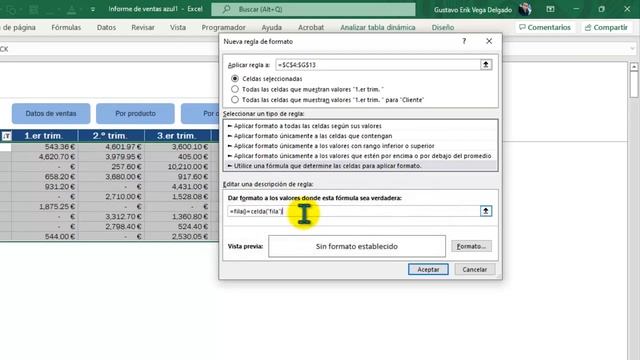Open the ribbon display options icon
Image resolution: width=640 pixels, height=360 pixels.
(551, 9)
